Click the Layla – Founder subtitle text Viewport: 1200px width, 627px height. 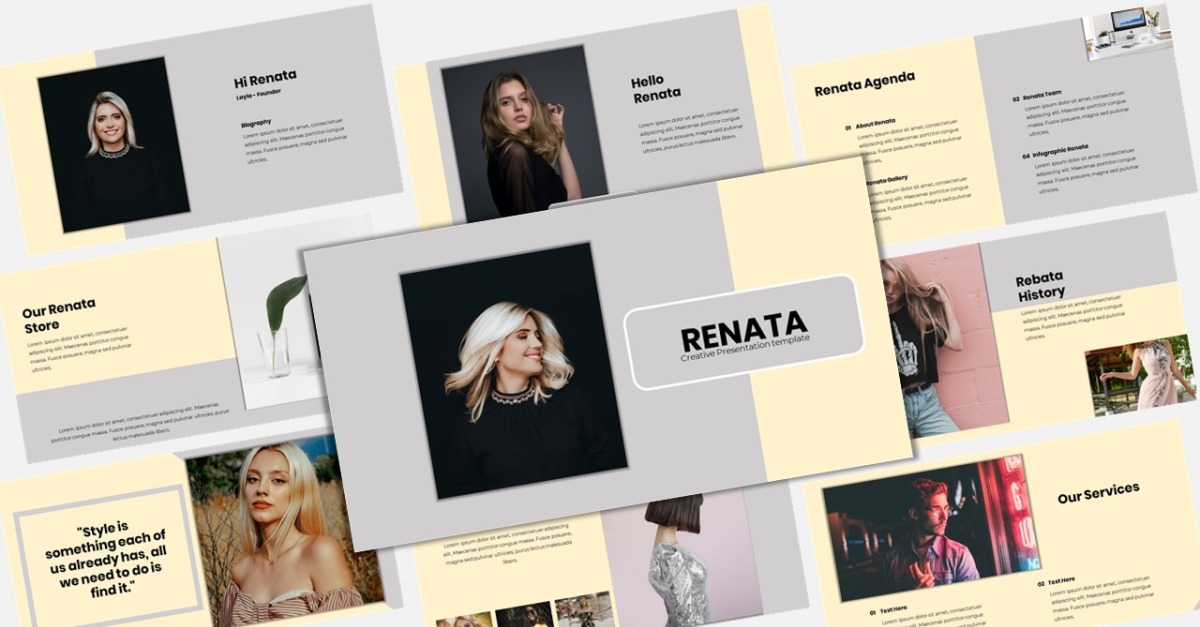click(258, 93)
